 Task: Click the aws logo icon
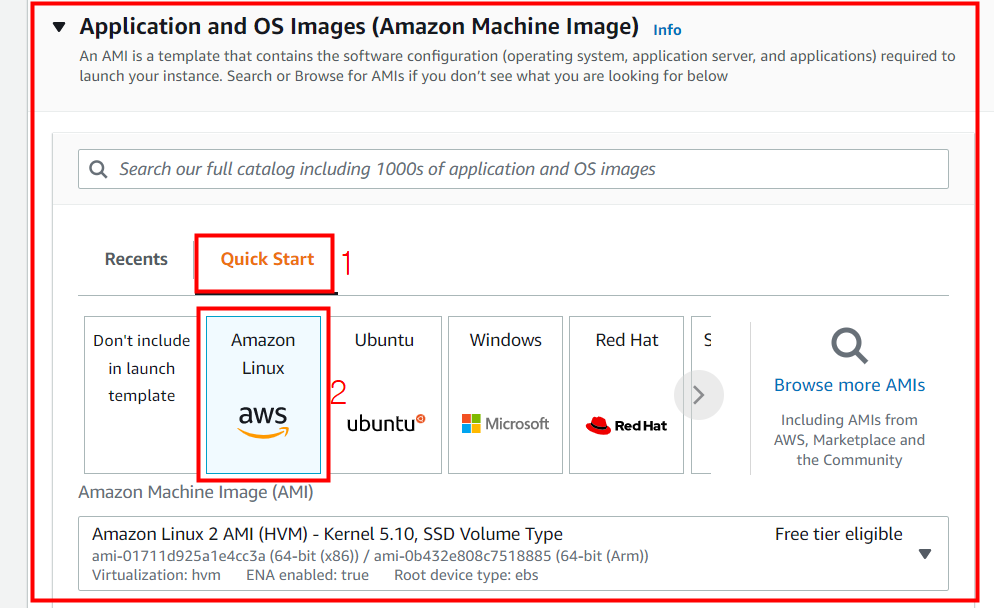click(x=263, y=421)
